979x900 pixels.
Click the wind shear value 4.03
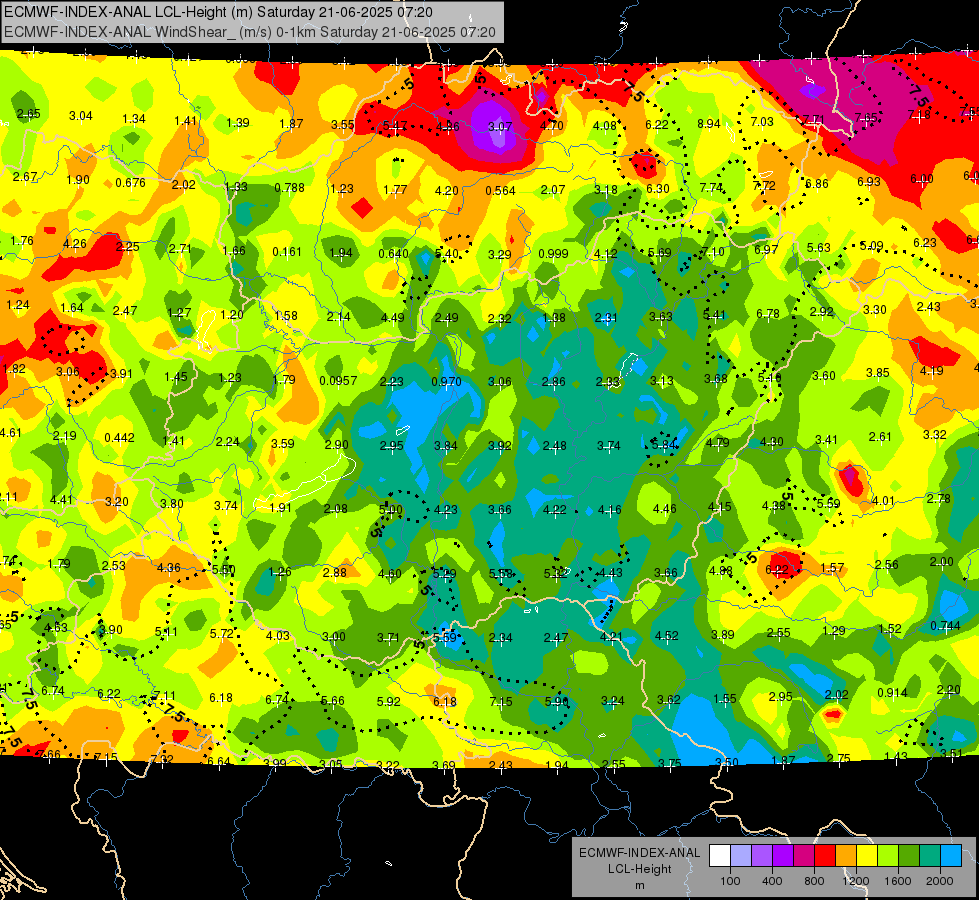pos(278,635)
